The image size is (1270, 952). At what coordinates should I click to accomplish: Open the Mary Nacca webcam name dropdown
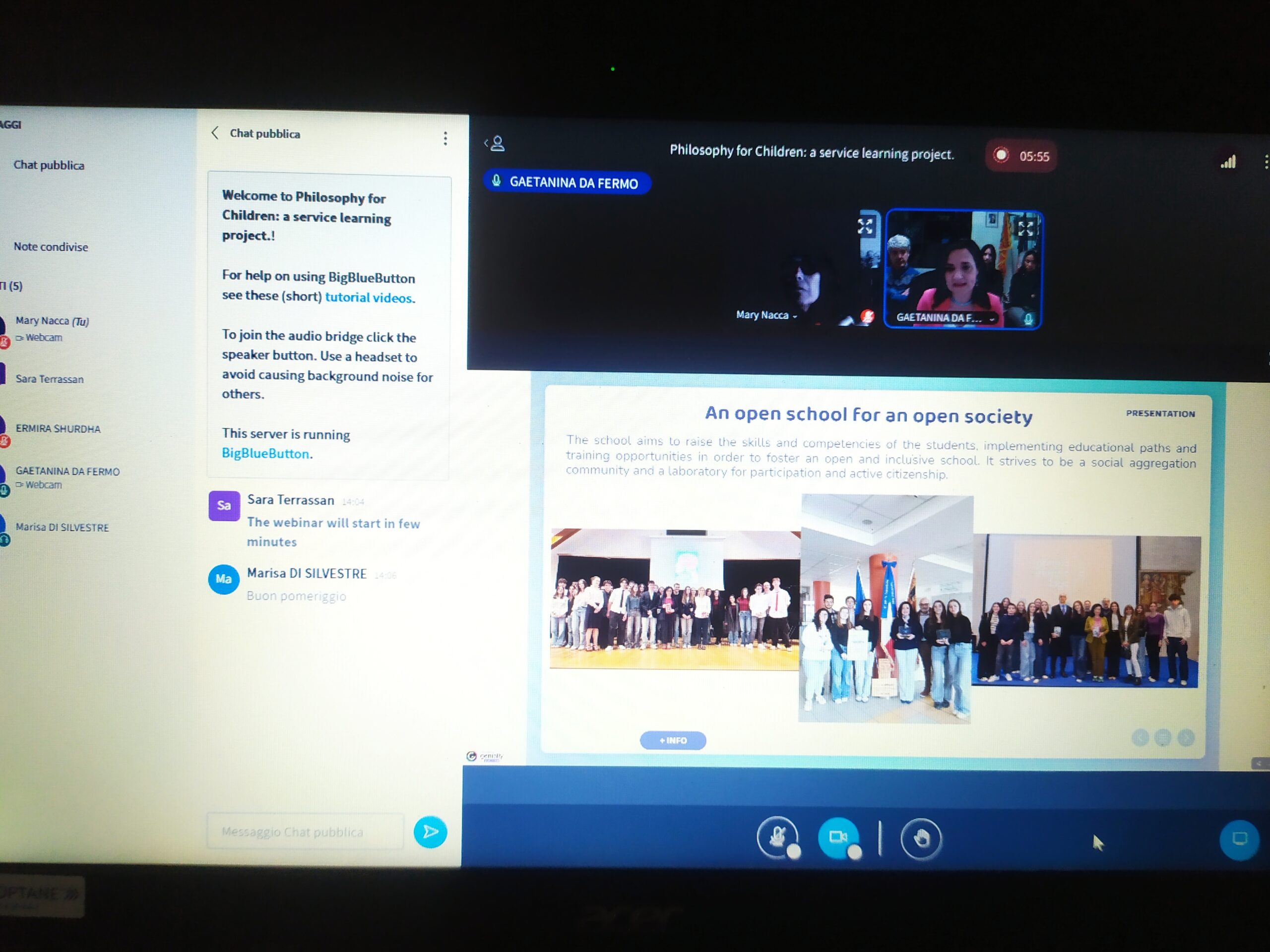(x=766, y=315)
